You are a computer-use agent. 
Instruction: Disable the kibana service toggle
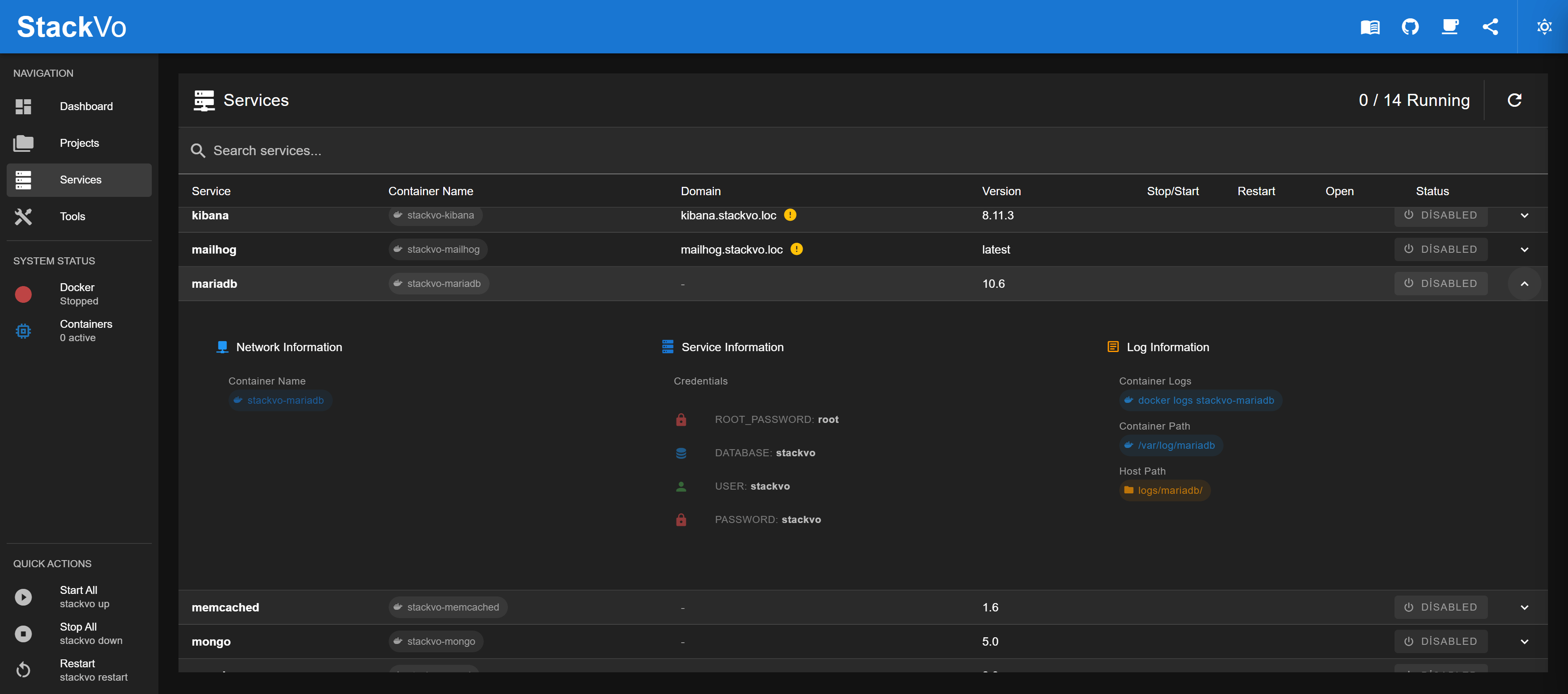[1441, 215]
